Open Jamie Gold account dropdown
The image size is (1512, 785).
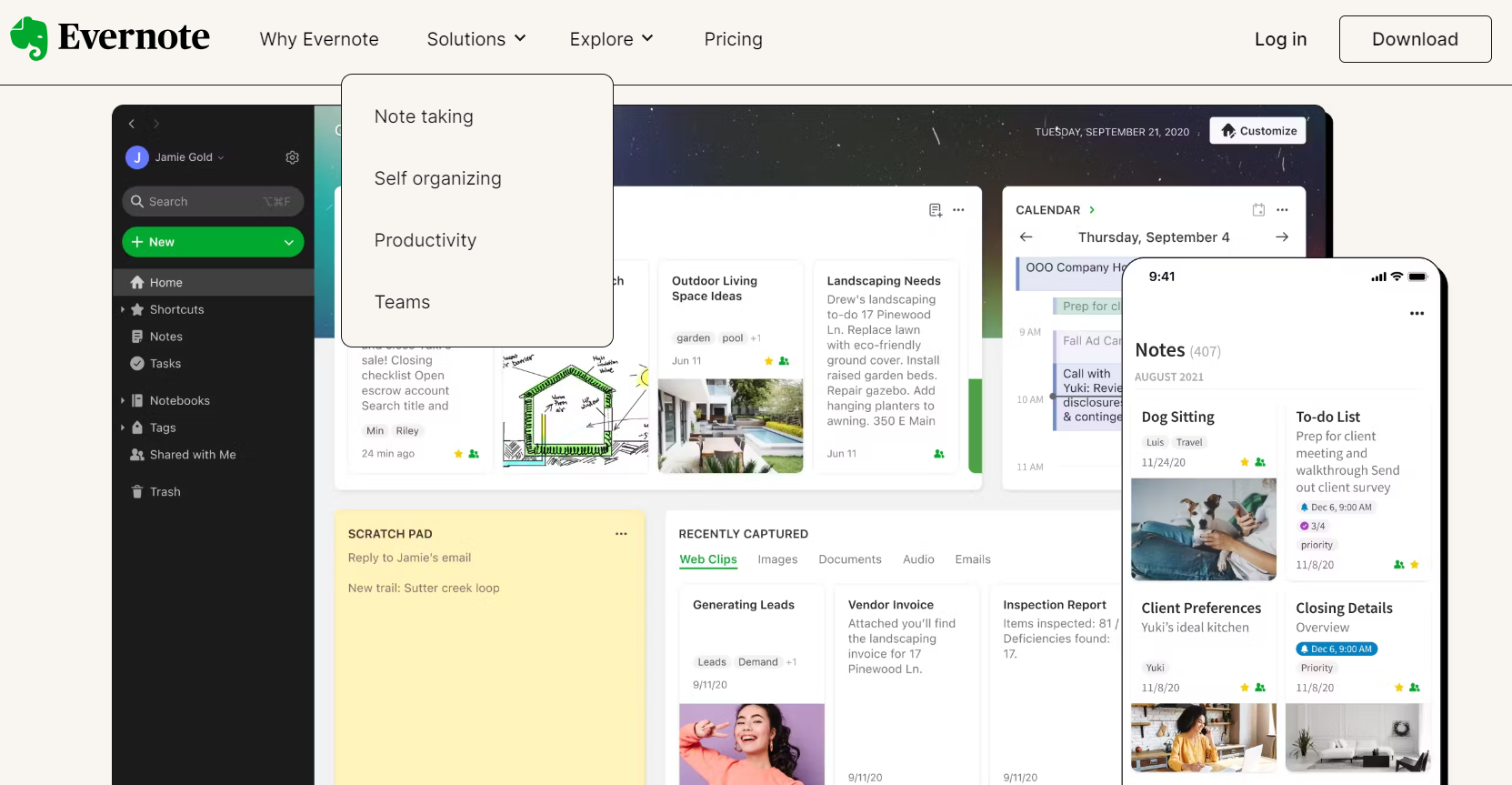pos(175,157)
